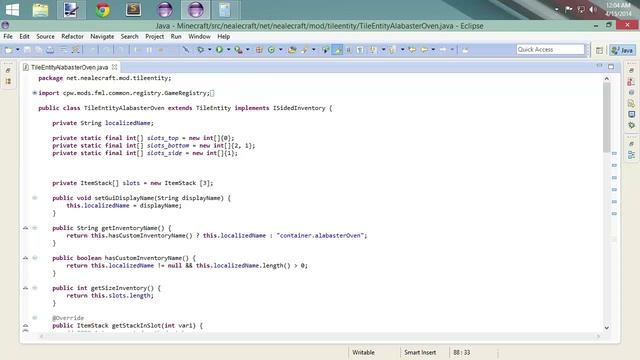The height and width of the screenshot is (360, 640).
Task: Click the editor vertical scrollbar down arrow
Action: (607, 327)
